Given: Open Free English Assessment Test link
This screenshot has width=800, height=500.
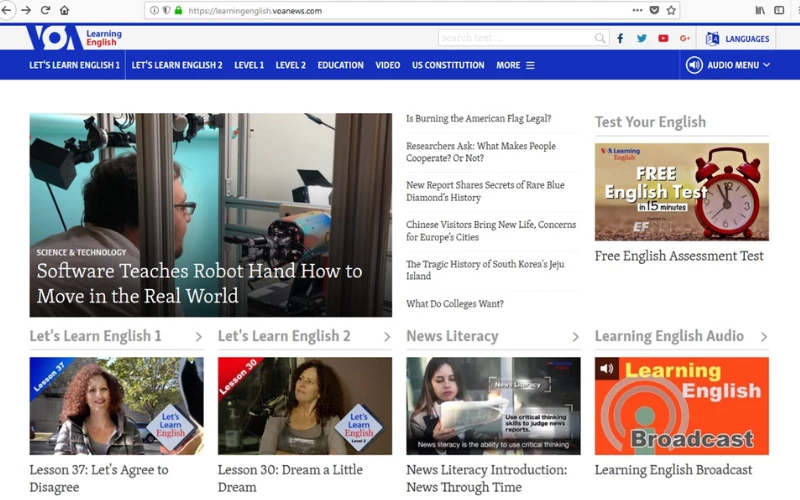Looking at the screenshot, I should click(679, 256).
